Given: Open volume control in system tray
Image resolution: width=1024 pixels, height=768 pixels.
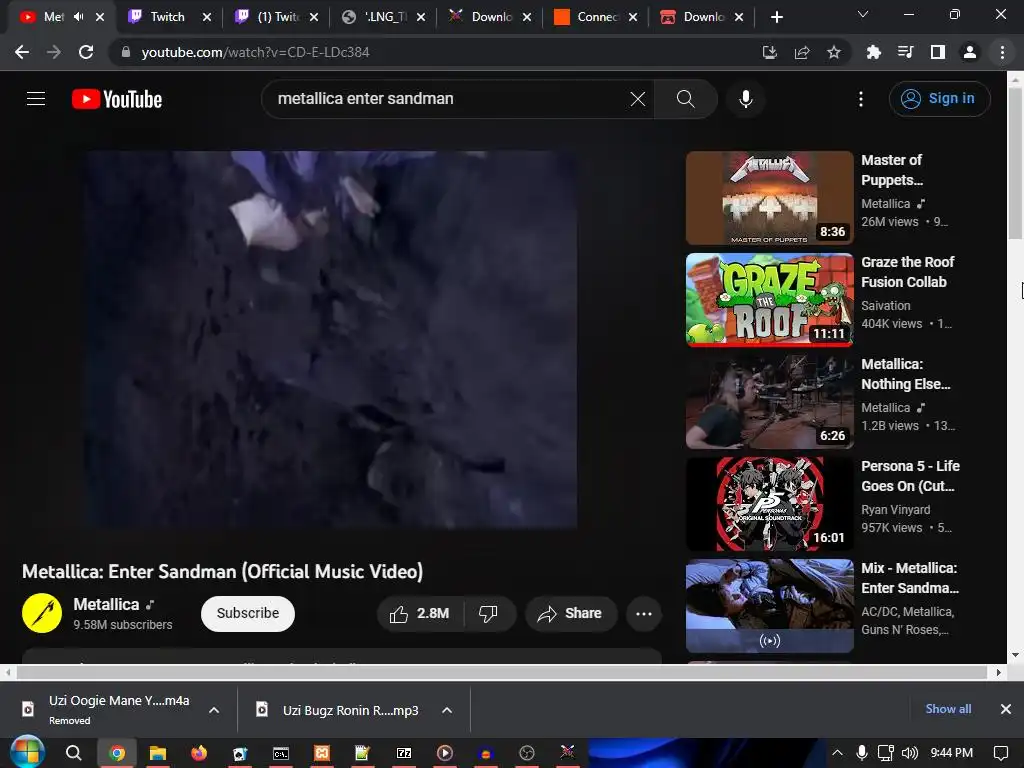Looking at the screenshot, I should 909,753.
